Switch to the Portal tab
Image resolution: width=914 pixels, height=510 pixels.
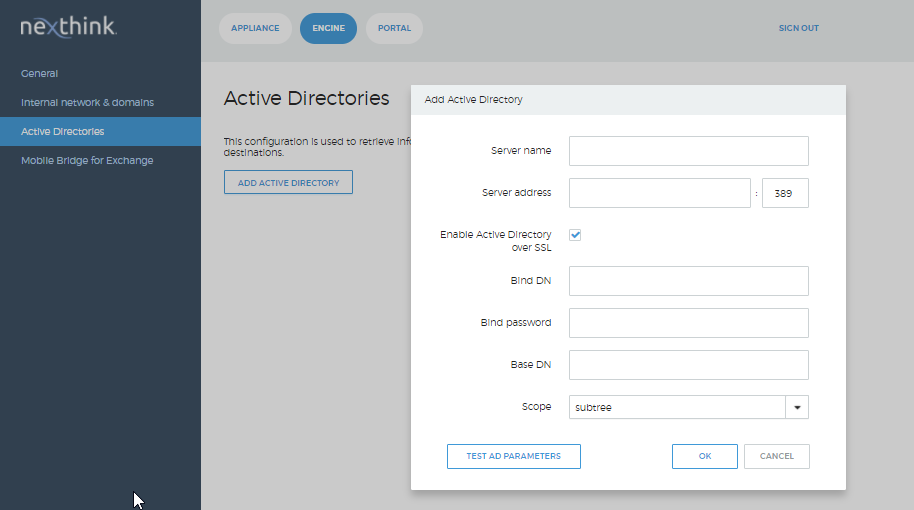pos(394,28)
